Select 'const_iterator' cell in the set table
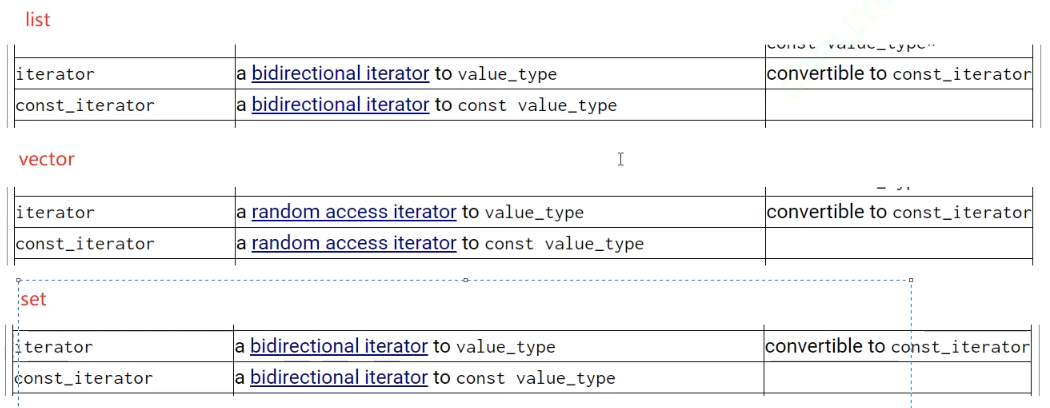Screen dimensions: 1050x408 click(x=85, y=378)
